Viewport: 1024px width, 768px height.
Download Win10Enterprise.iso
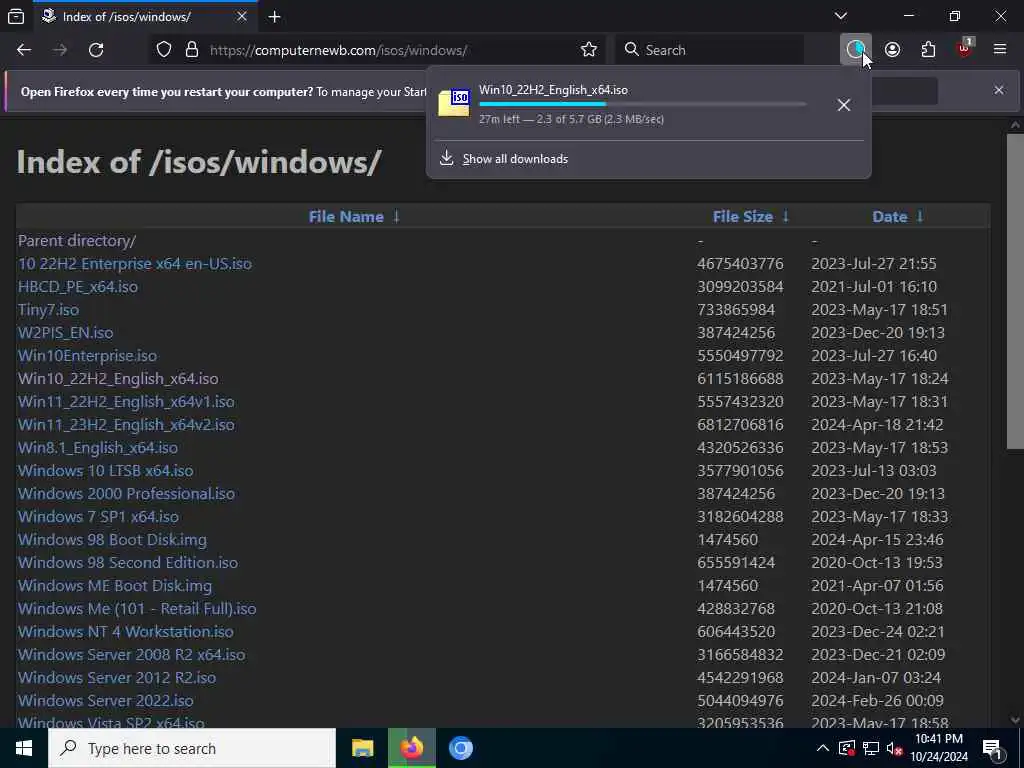88,355
